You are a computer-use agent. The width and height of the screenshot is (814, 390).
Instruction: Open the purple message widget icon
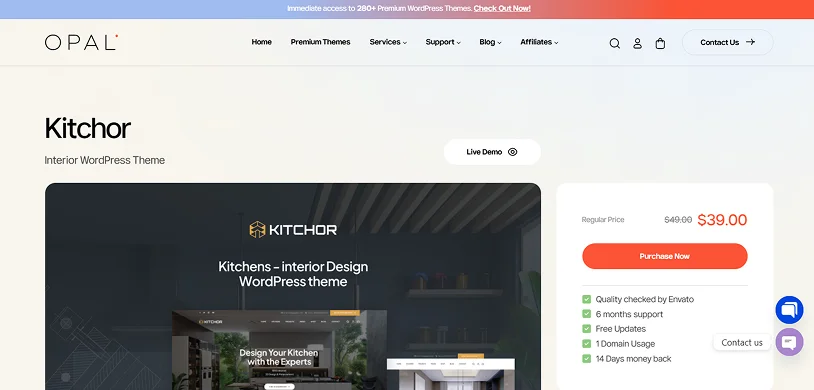click(789, 342)
